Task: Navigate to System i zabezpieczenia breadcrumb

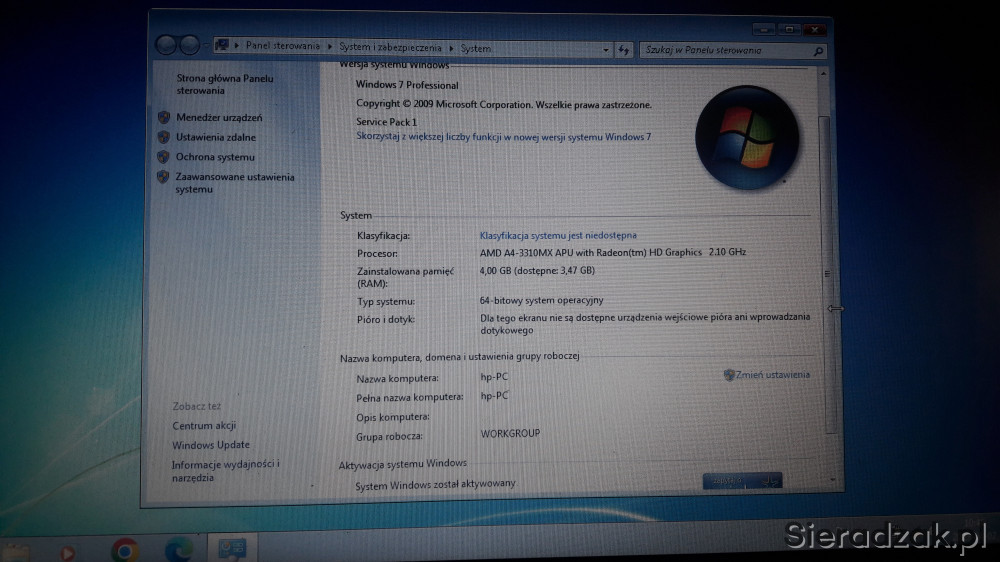Action: (390, 47)
